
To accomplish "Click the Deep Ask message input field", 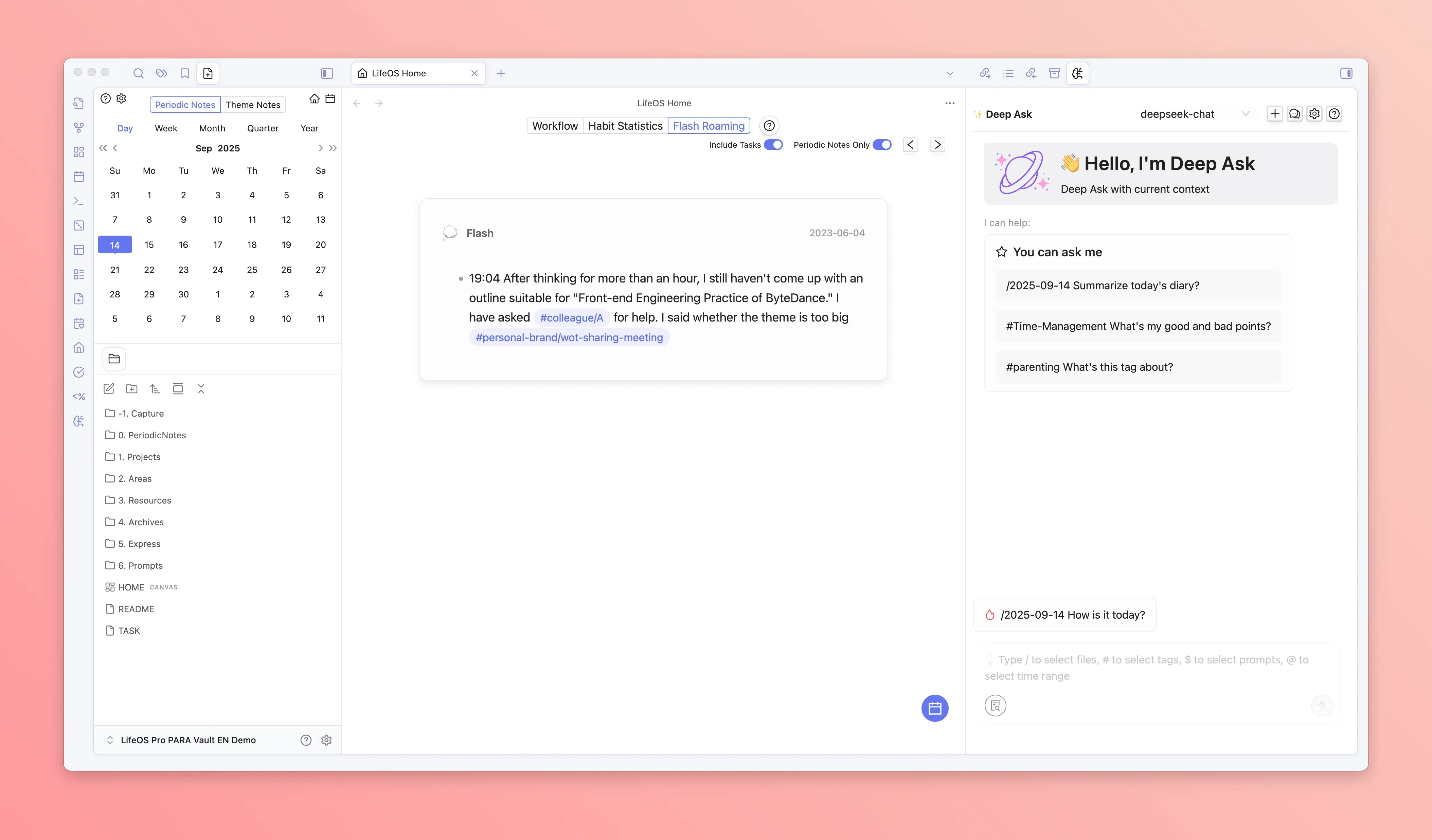I will click(1153, 668).
